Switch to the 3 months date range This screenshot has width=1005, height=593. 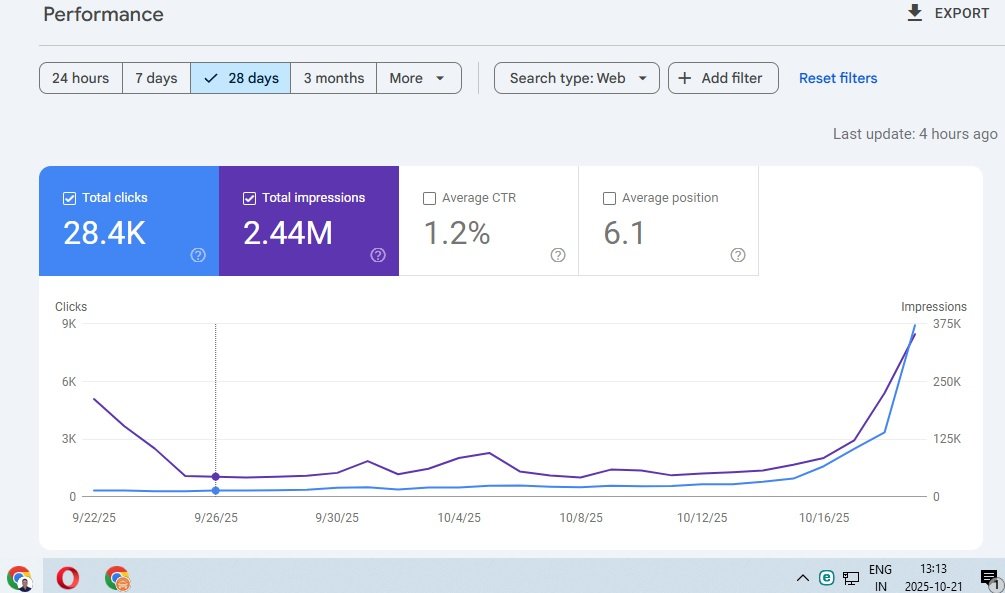(333, 78)
